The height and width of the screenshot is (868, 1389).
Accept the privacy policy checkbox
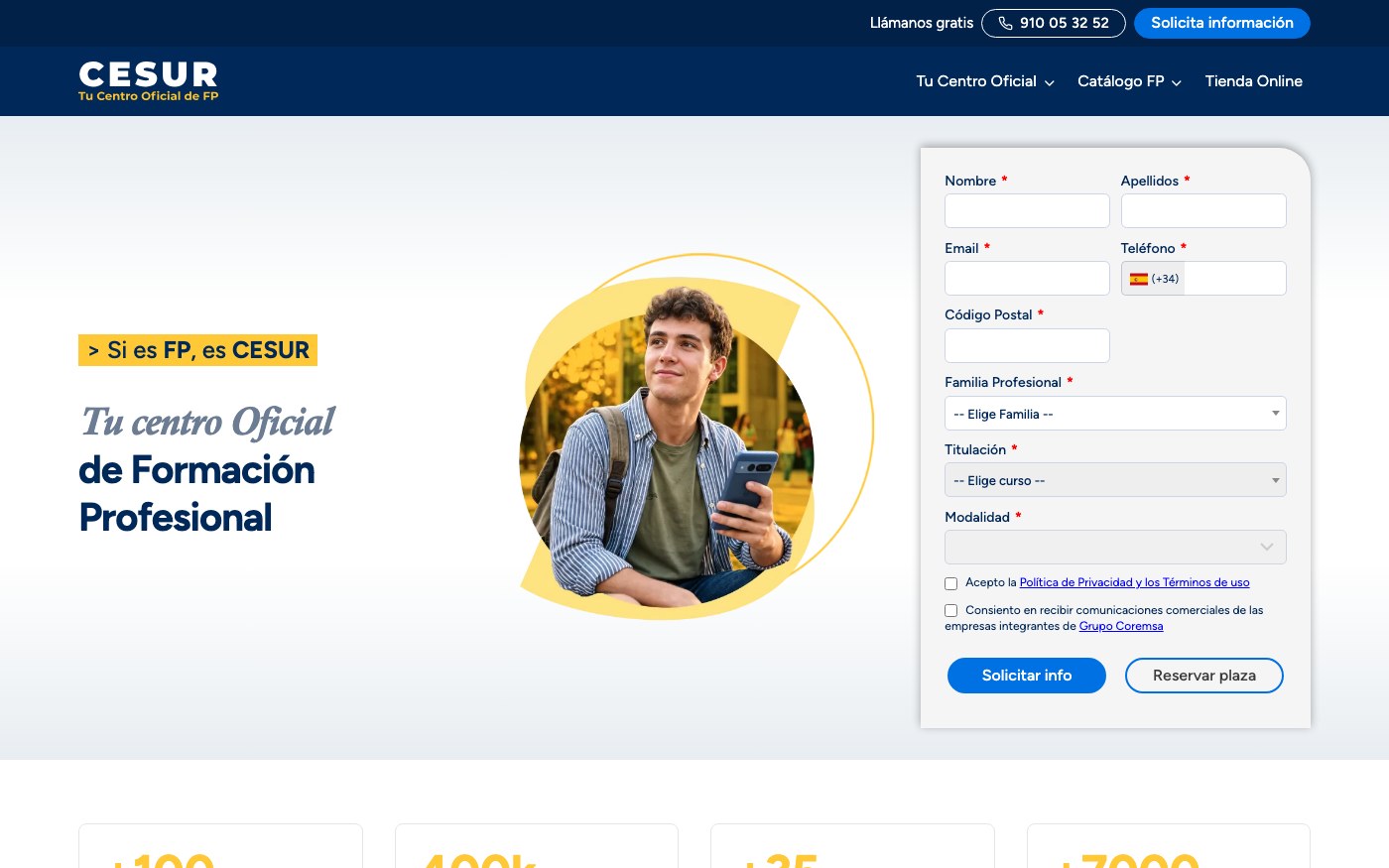950,583
